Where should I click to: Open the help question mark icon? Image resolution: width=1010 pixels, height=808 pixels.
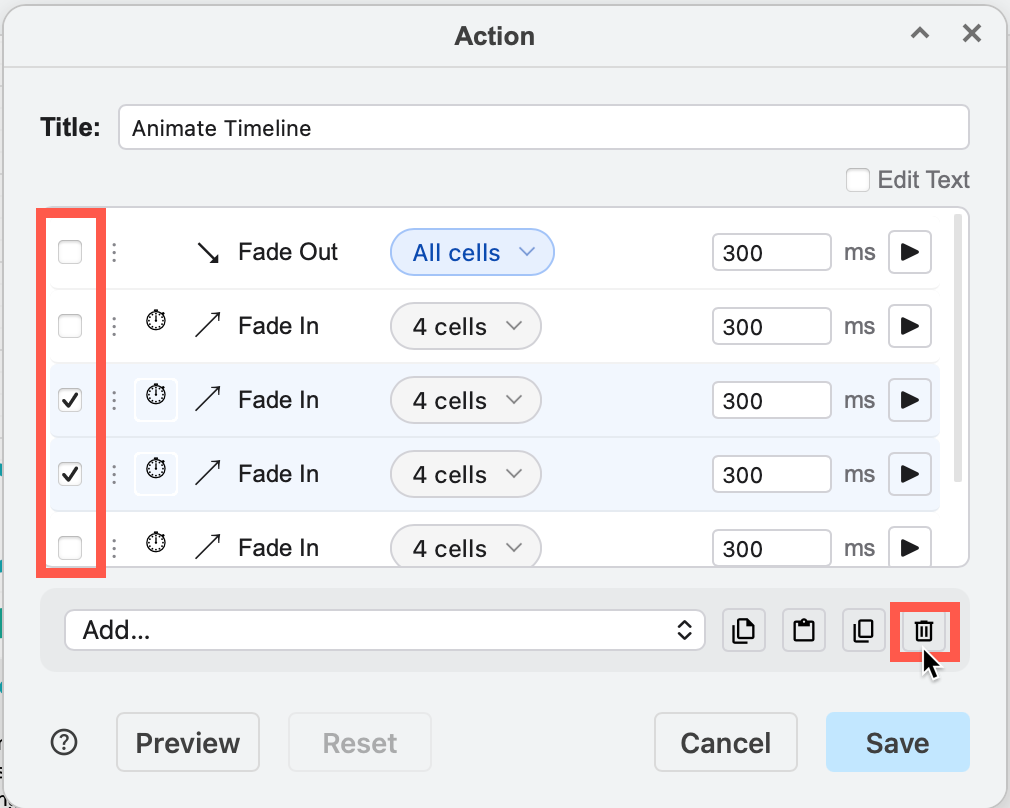(64, 742)
